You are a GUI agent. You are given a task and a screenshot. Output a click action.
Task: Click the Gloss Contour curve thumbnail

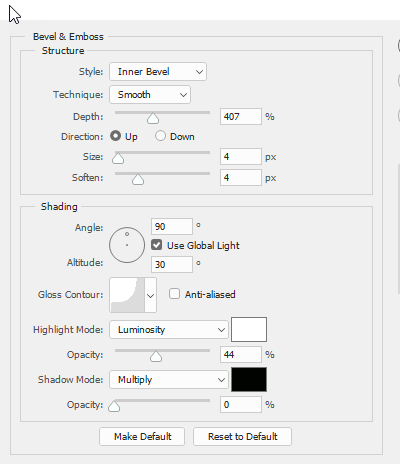point(127,295)
